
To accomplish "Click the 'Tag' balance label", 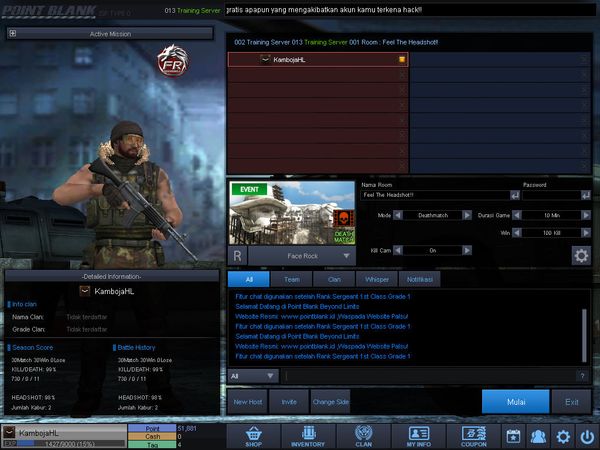I will [152, 445].
